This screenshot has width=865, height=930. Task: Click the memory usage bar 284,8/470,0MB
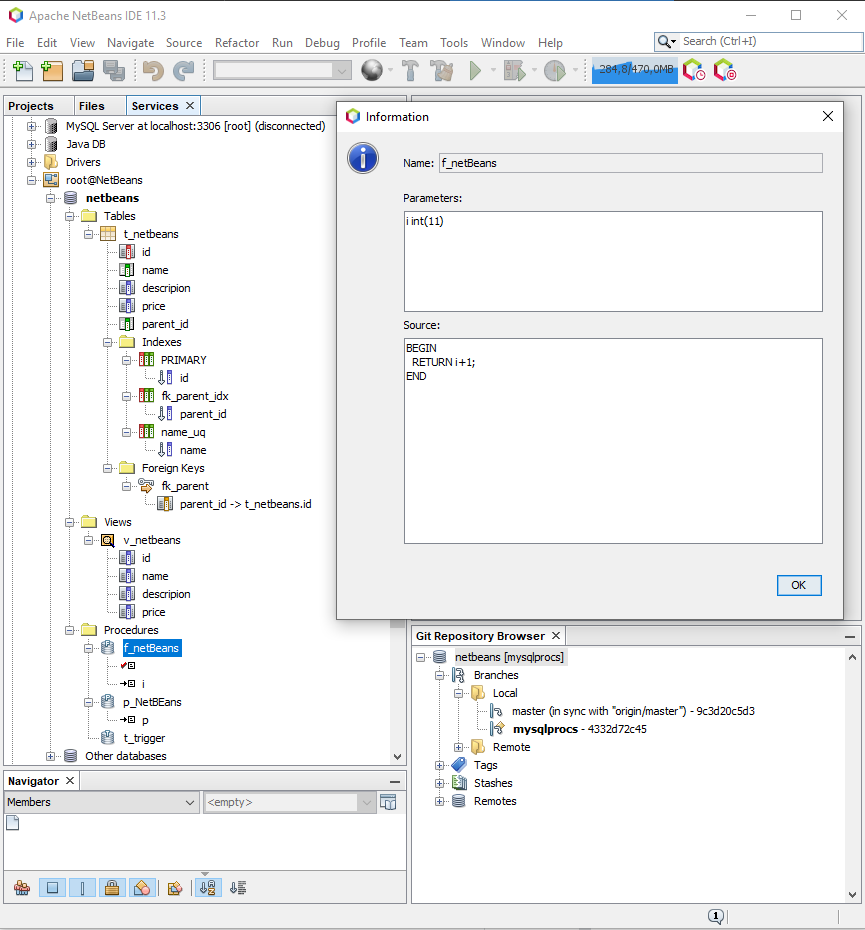tap(635, 70)
